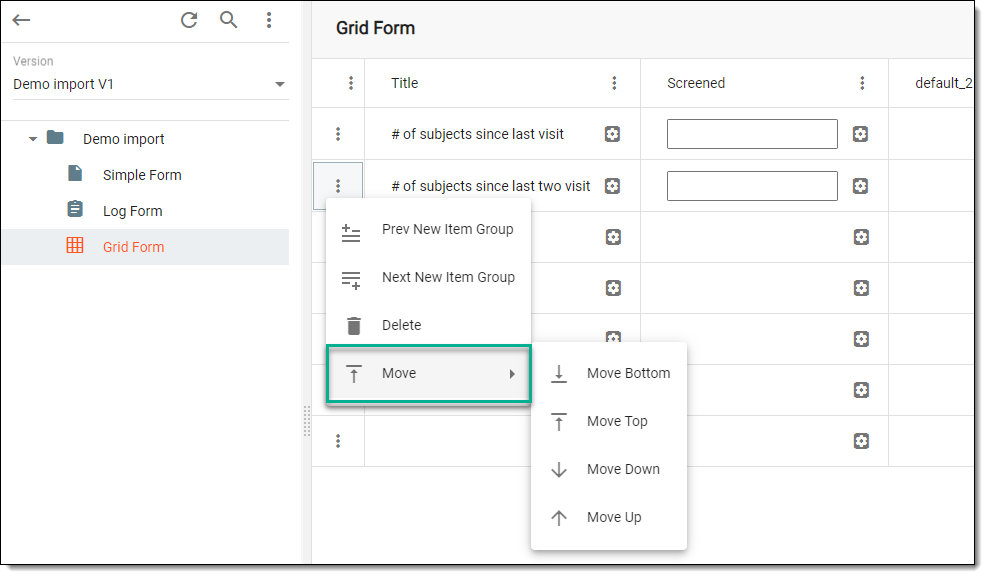Open Screened cell settings for 'since last two visit' row
This screenshot has width=987, height=577.
point(860,186)
